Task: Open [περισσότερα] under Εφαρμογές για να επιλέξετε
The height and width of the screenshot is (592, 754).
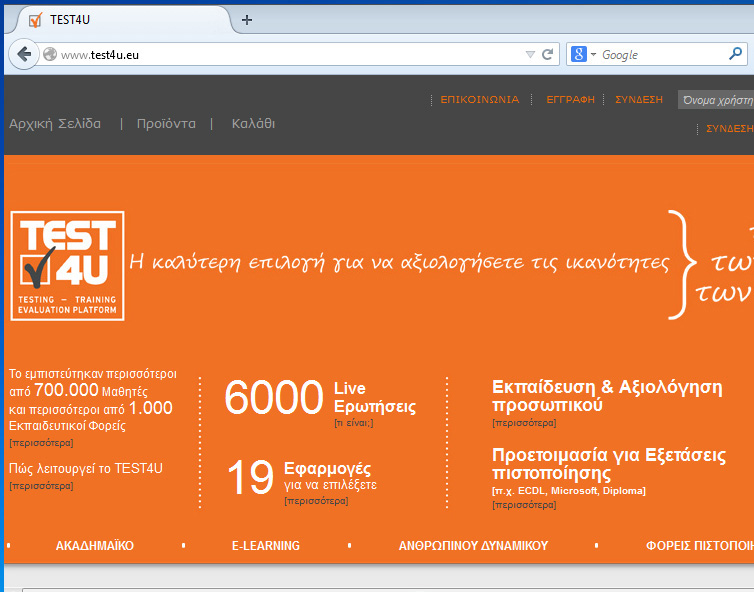Action: click(316, 501)
